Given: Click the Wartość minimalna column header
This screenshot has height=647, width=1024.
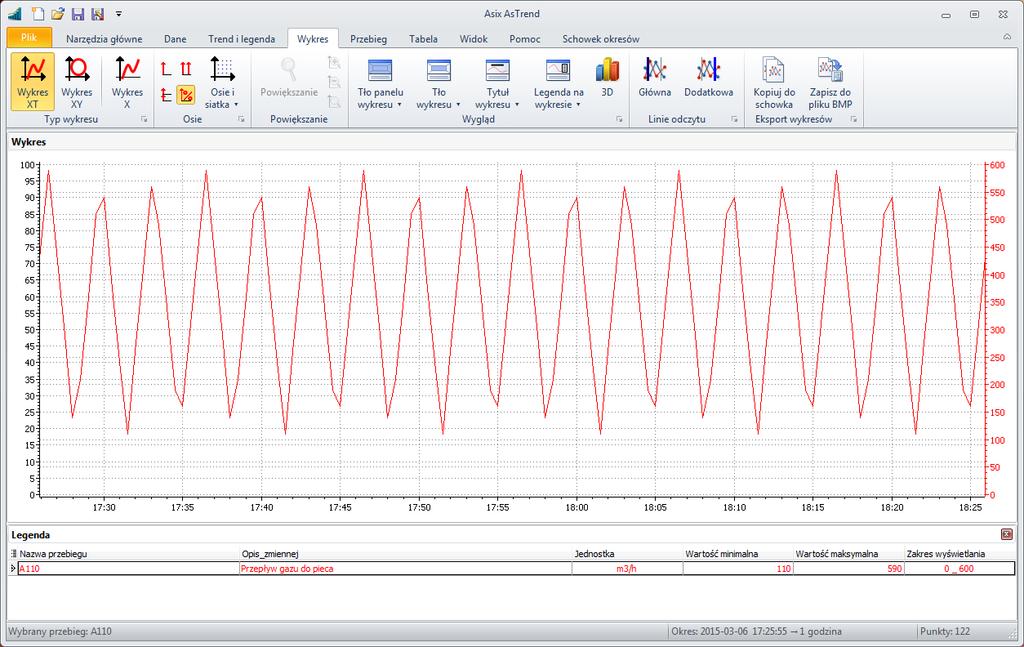Looking at the screenshot, I should click(738, 554).
